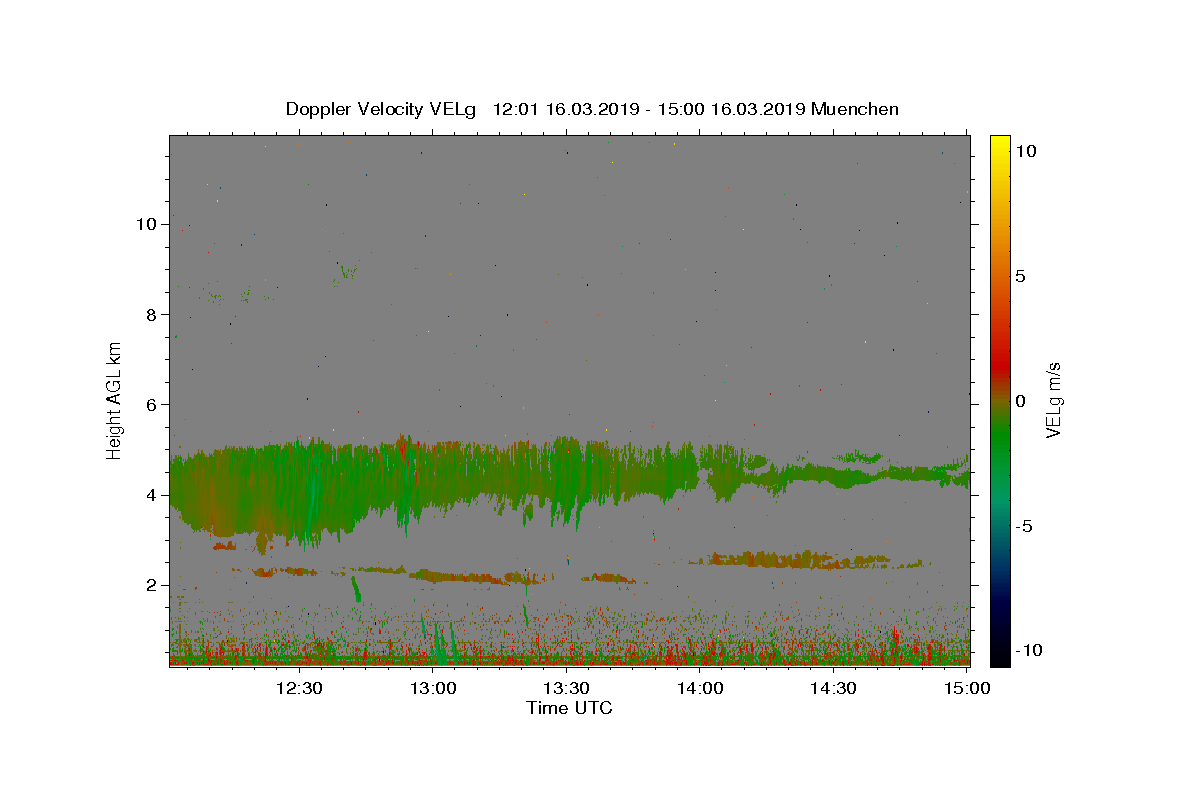Select the Muenchen location text in the title

pyautogui.click(x=855, y=109)
